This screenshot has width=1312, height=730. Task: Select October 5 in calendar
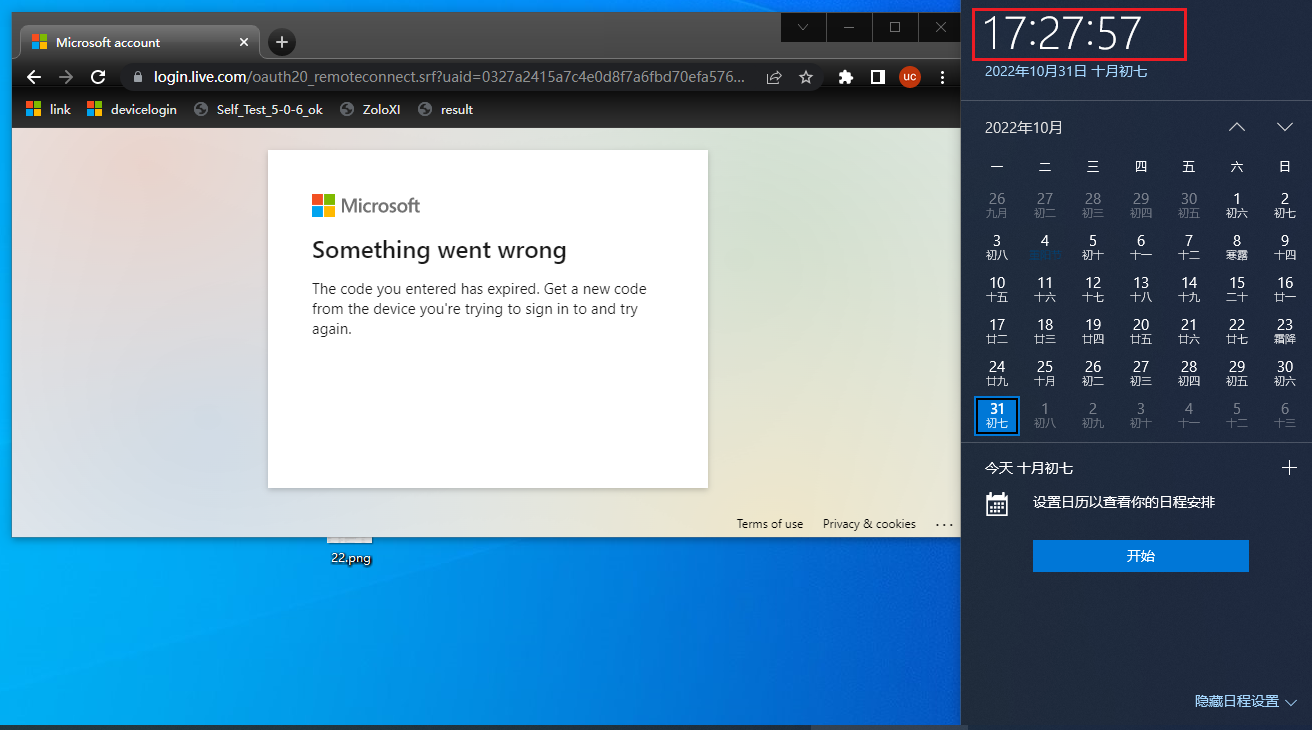pos(1093,247)
